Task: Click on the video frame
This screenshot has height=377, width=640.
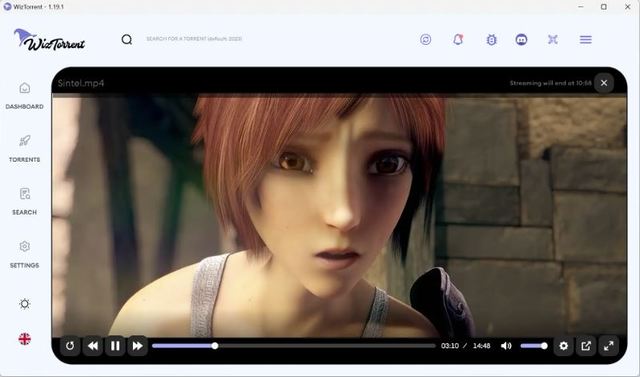Action: [339, 215]
